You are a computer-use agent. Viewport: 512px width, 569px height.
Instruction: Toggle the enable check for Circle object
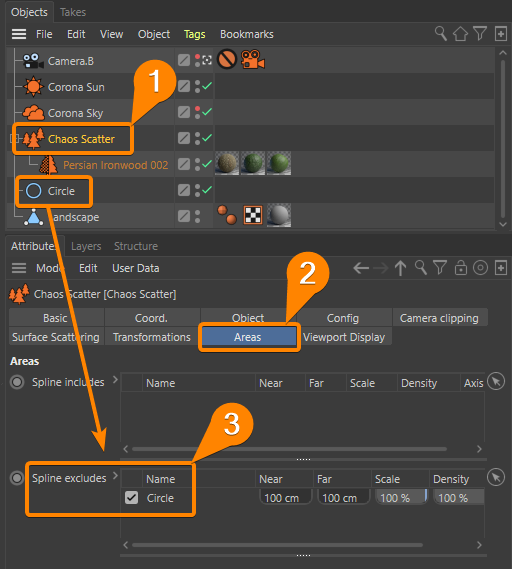[207, 190]
